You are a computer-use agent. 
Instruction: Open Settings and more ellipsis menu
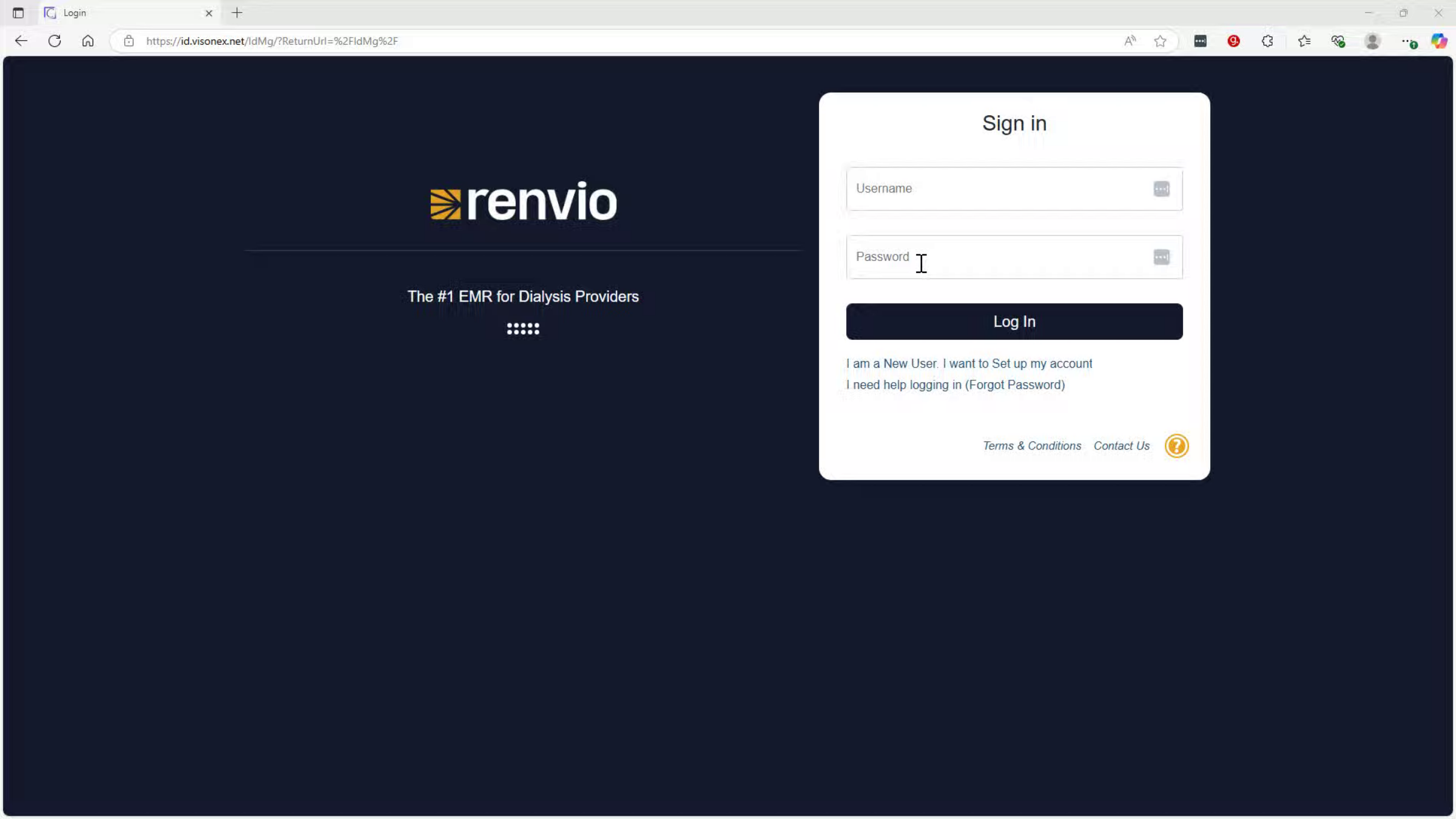point(1408,41)
